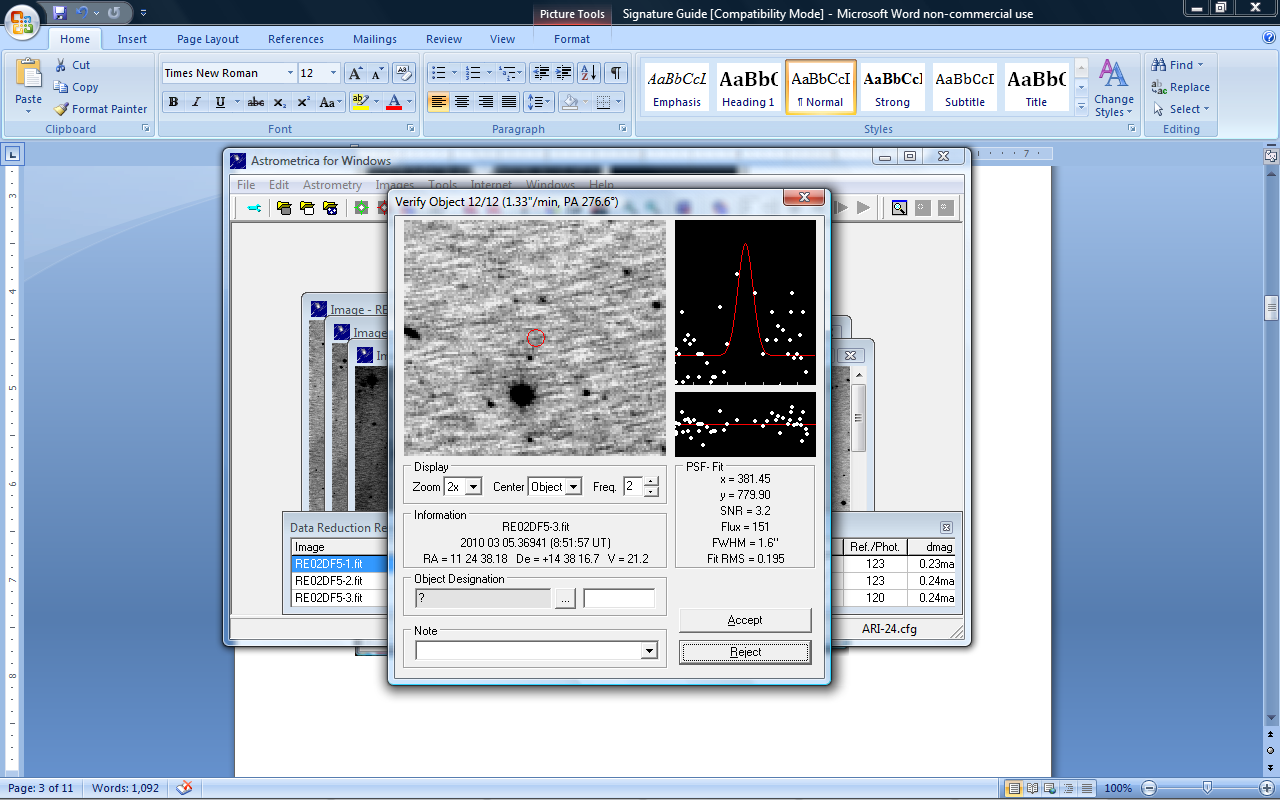Open the Review ribbon tab

(444, 39)
